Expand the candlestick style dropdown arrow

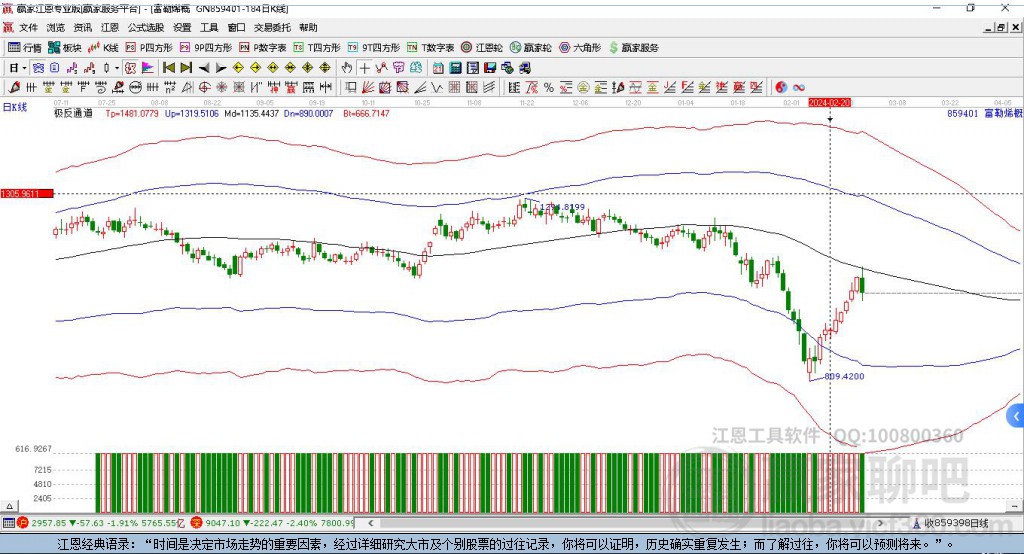tap(117, 67)
